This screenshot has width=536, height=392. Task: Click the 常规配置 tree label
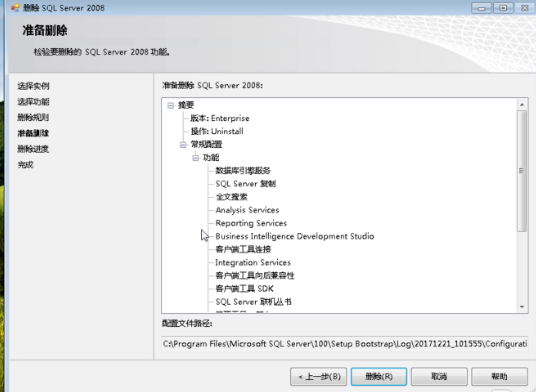pos(206,145)
